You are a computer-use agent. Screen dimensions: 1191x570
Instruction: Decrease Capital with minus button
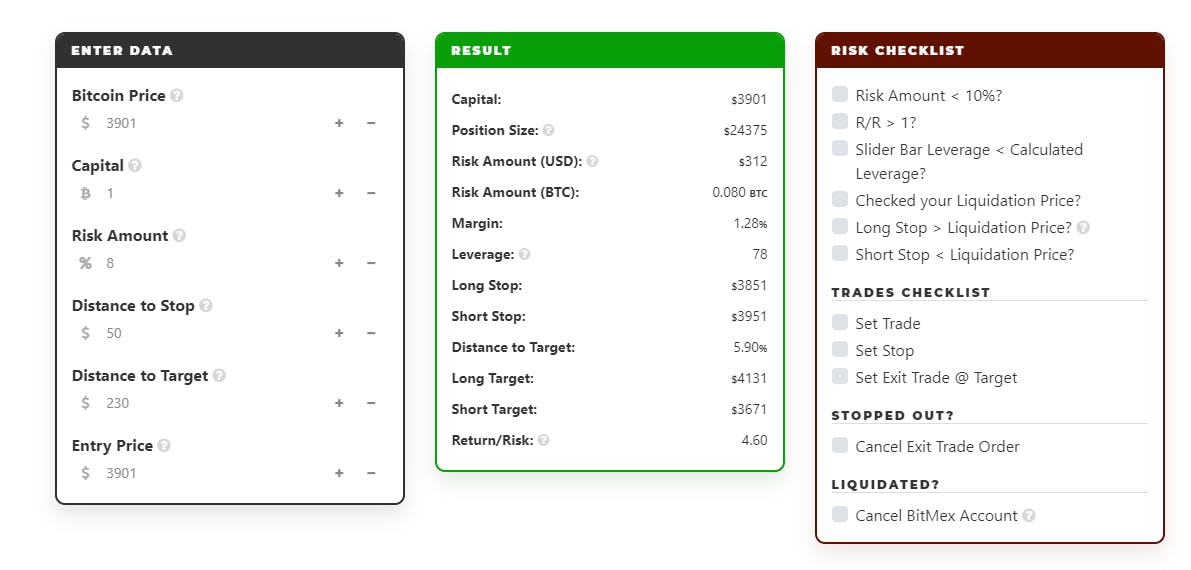[371, 193]
